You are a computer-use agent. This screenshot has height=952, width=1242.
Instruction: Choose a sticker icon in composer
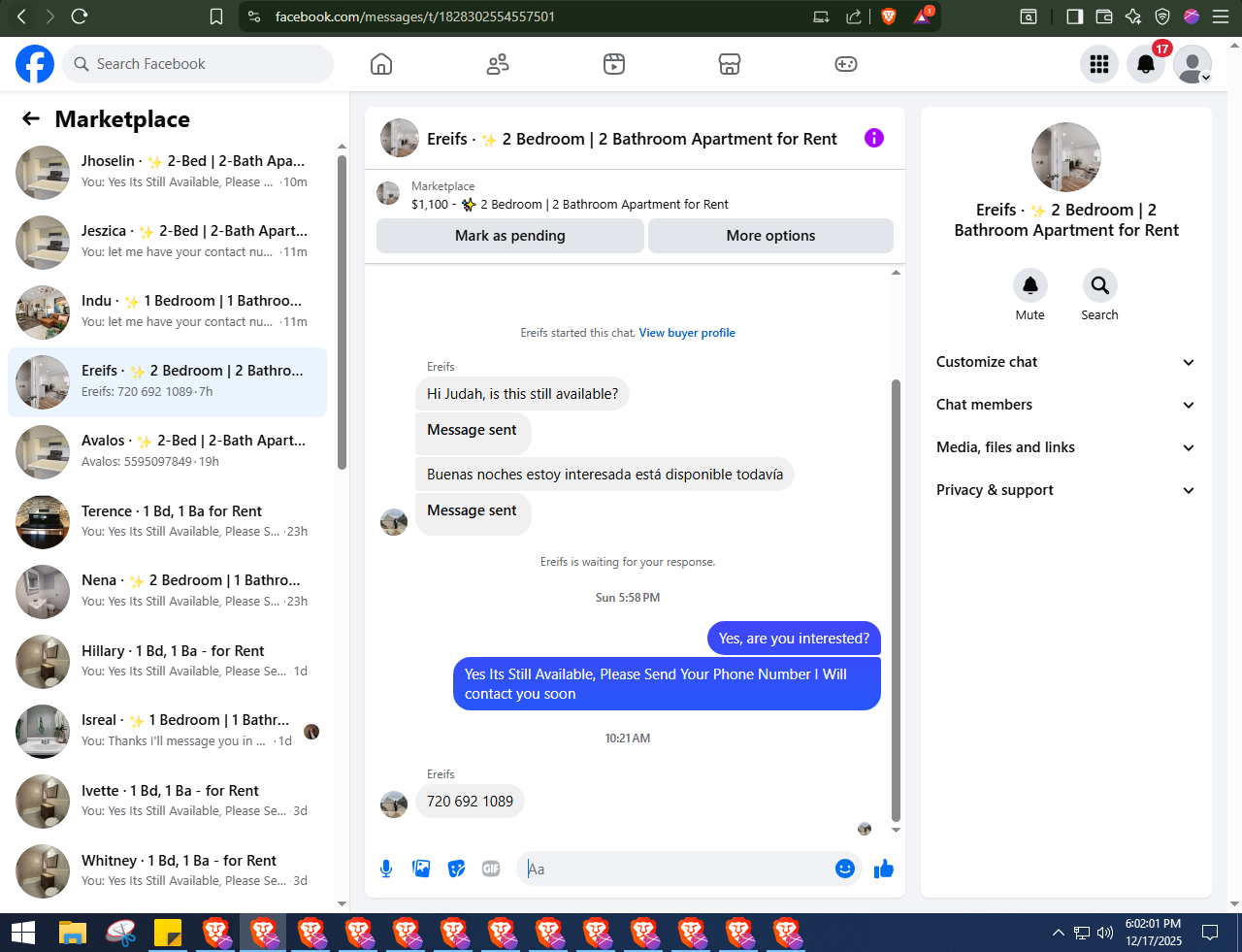pyautogui.click(x=456, y=869)
